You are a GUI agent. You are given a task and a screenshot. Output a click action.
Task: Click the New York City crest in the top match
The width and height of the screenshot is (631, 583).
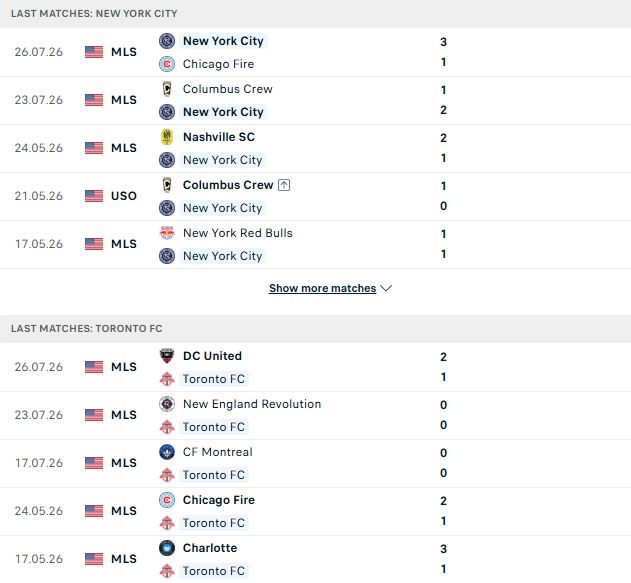167,41
